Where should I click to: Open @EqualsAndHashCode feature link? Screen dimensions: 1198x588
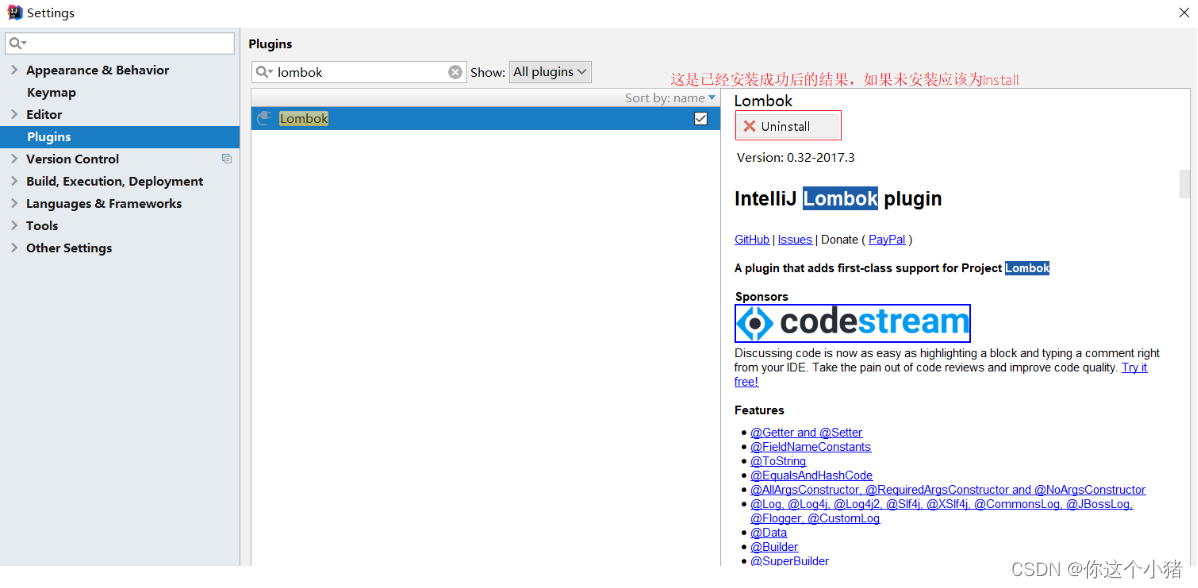(x=811, y=475)
